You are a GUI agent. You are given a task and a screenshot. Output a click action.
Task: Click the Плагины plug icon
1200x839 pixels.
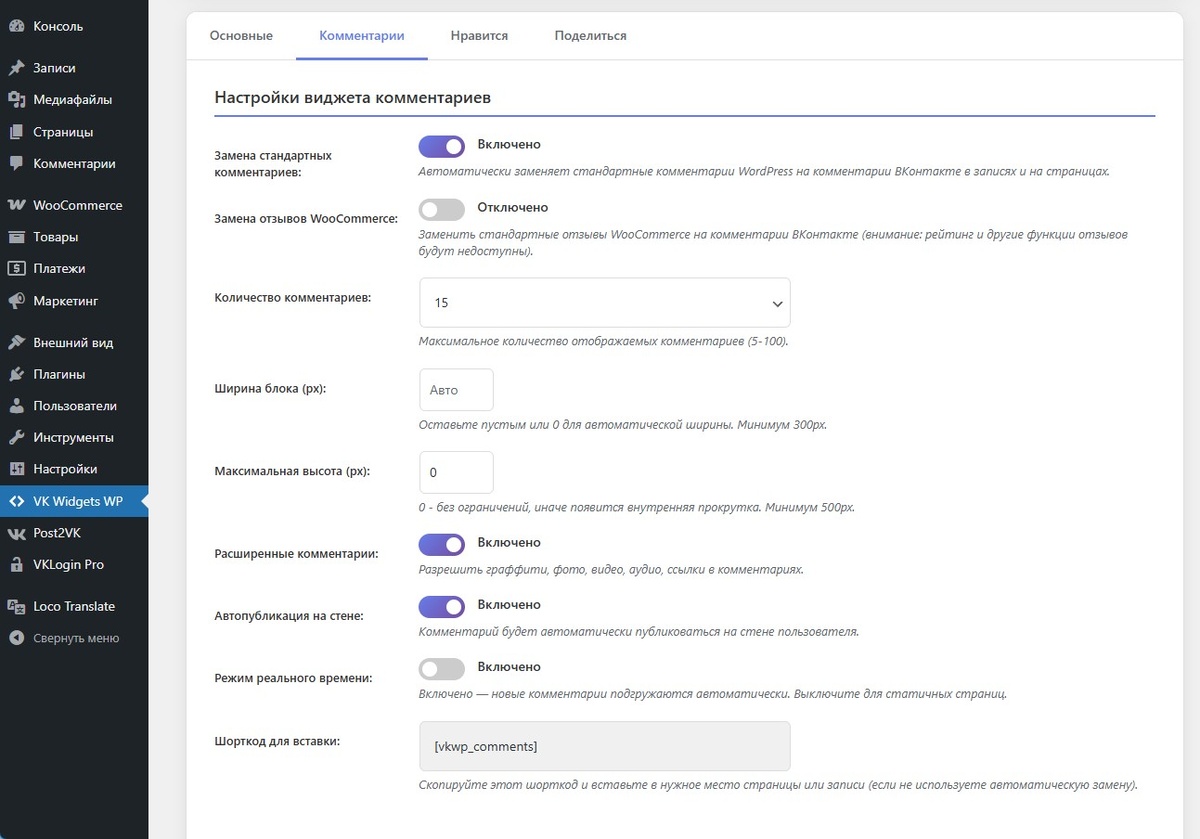click(16, 374)
